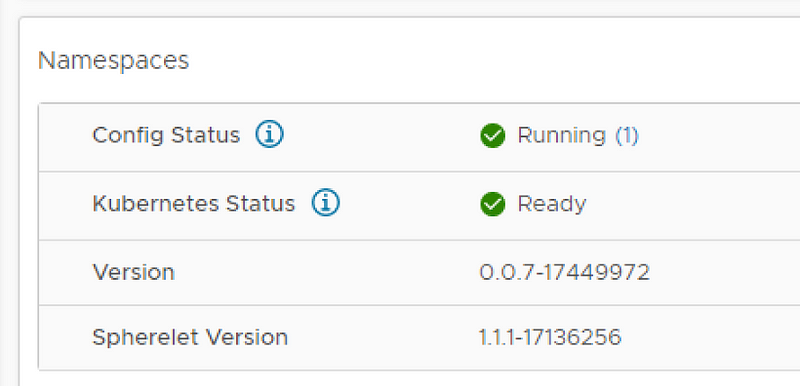800x386 pixels.
Task: Click the green check beside Ready
Action: (x=492, y=204)
